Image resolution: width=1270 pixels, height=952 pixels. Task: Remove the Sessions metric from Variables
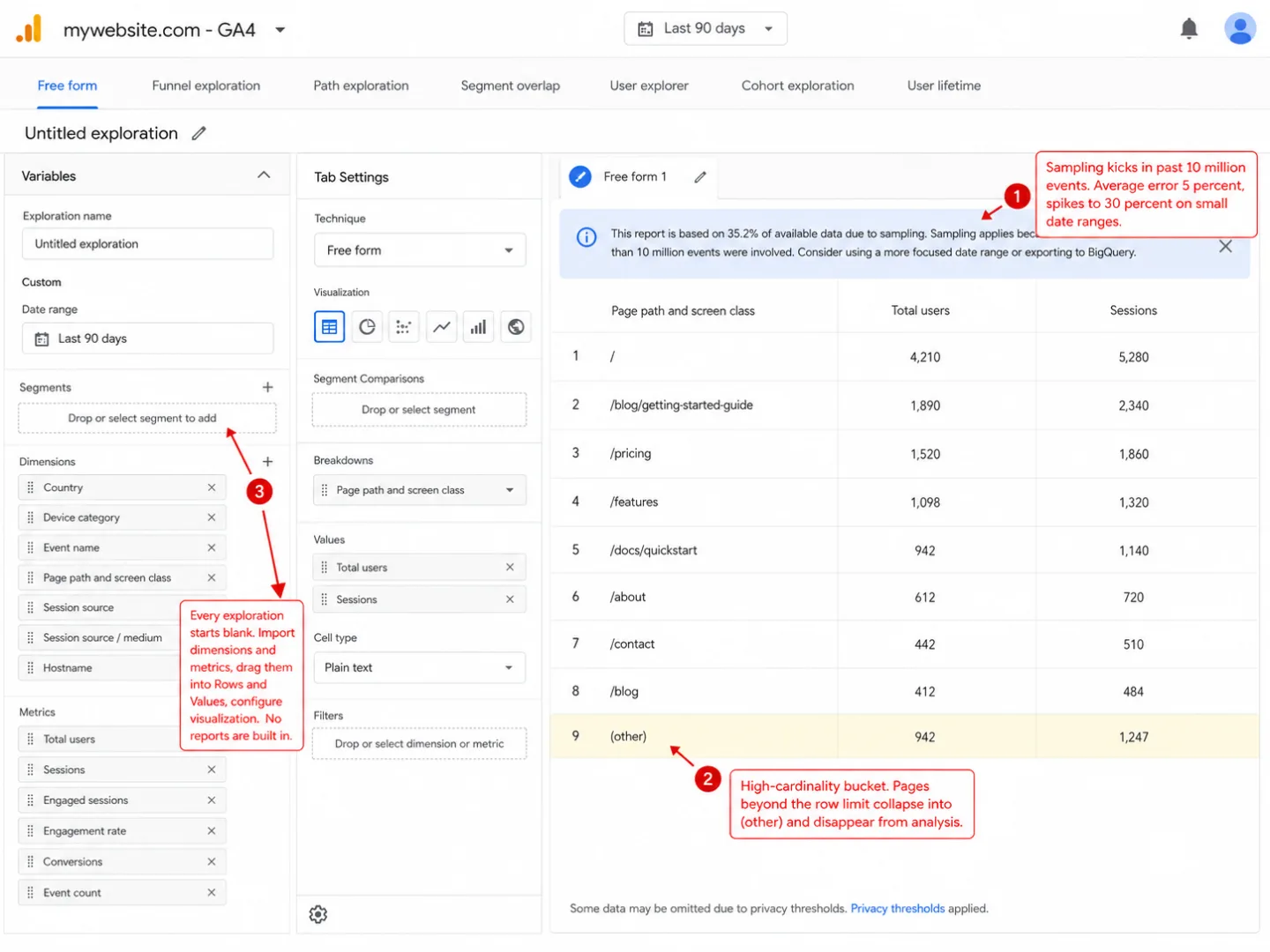(212, 770)
